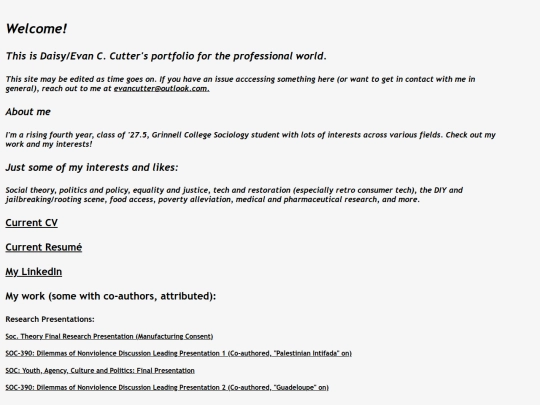
Task: Open SOC-390 Guadeloupe presentation 2 link
Action: tap(167, 387)
